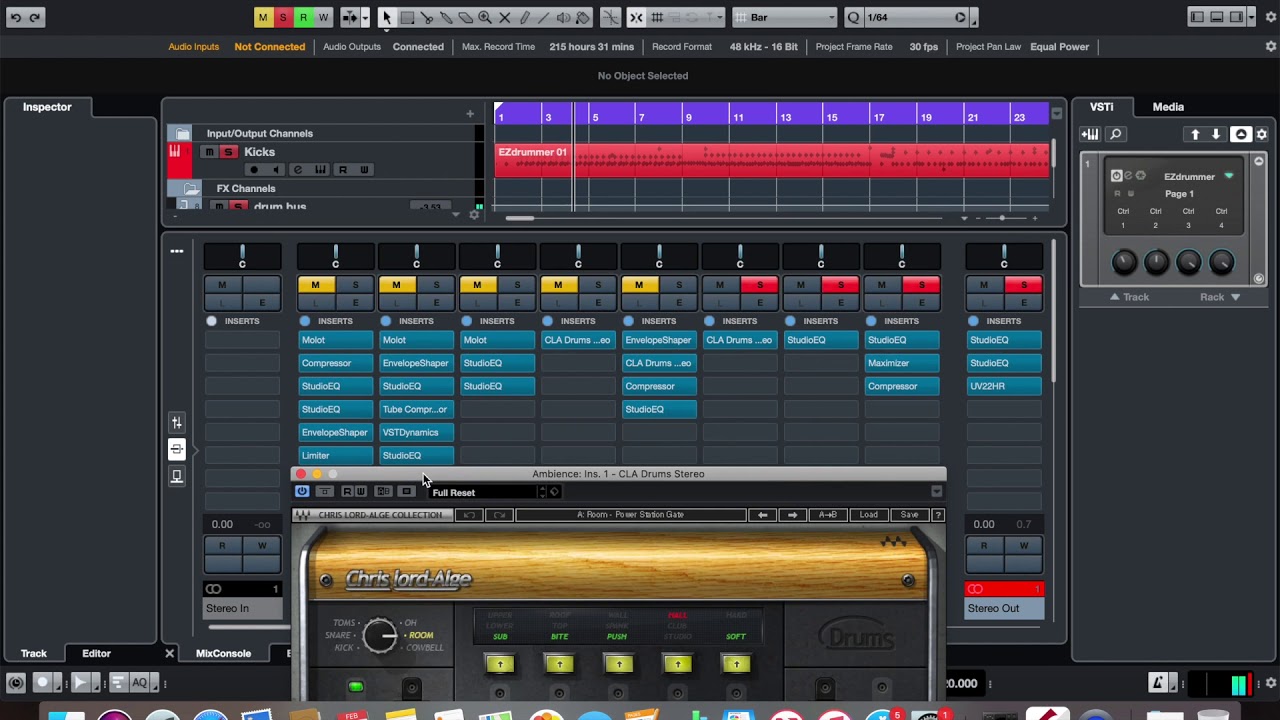Screen dimensions: 1280x720
Task: Open the Limiter insert slot
Action: pos(335,455)
